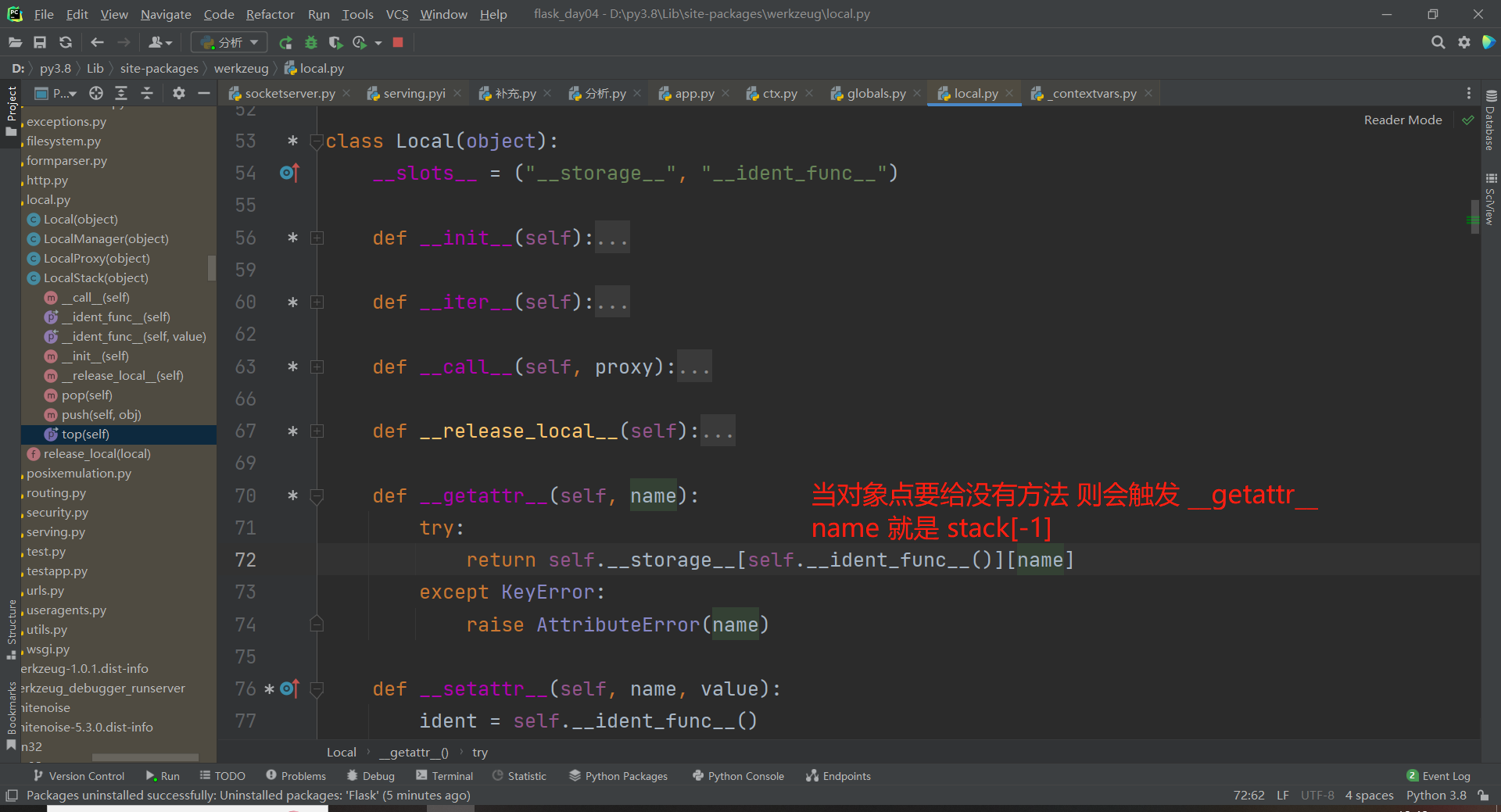Click the werkzeug breadcrumb in the navigation bar
The width and height of the screenshot is (1501, 812).
241,68
